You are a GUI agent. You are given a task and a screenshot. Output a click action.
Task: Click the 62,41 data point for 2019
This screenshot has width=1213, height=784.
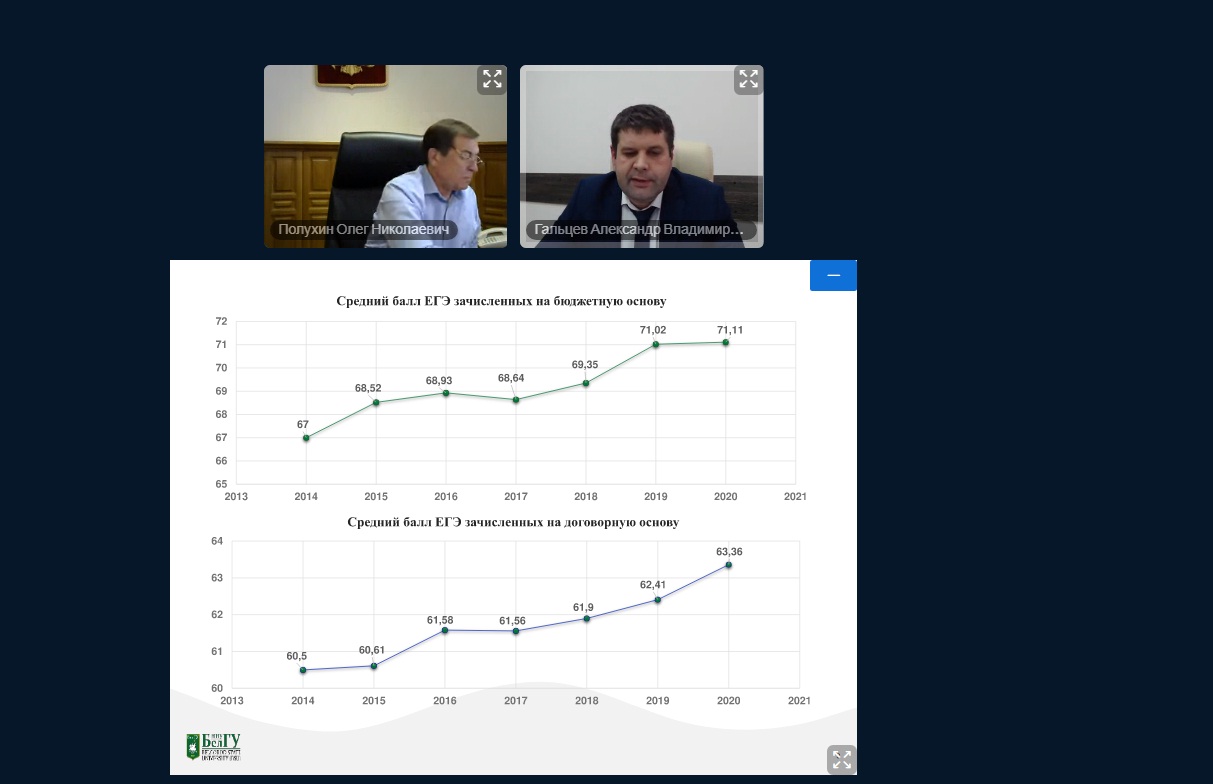pyautogui.click(x=657, y=600)
